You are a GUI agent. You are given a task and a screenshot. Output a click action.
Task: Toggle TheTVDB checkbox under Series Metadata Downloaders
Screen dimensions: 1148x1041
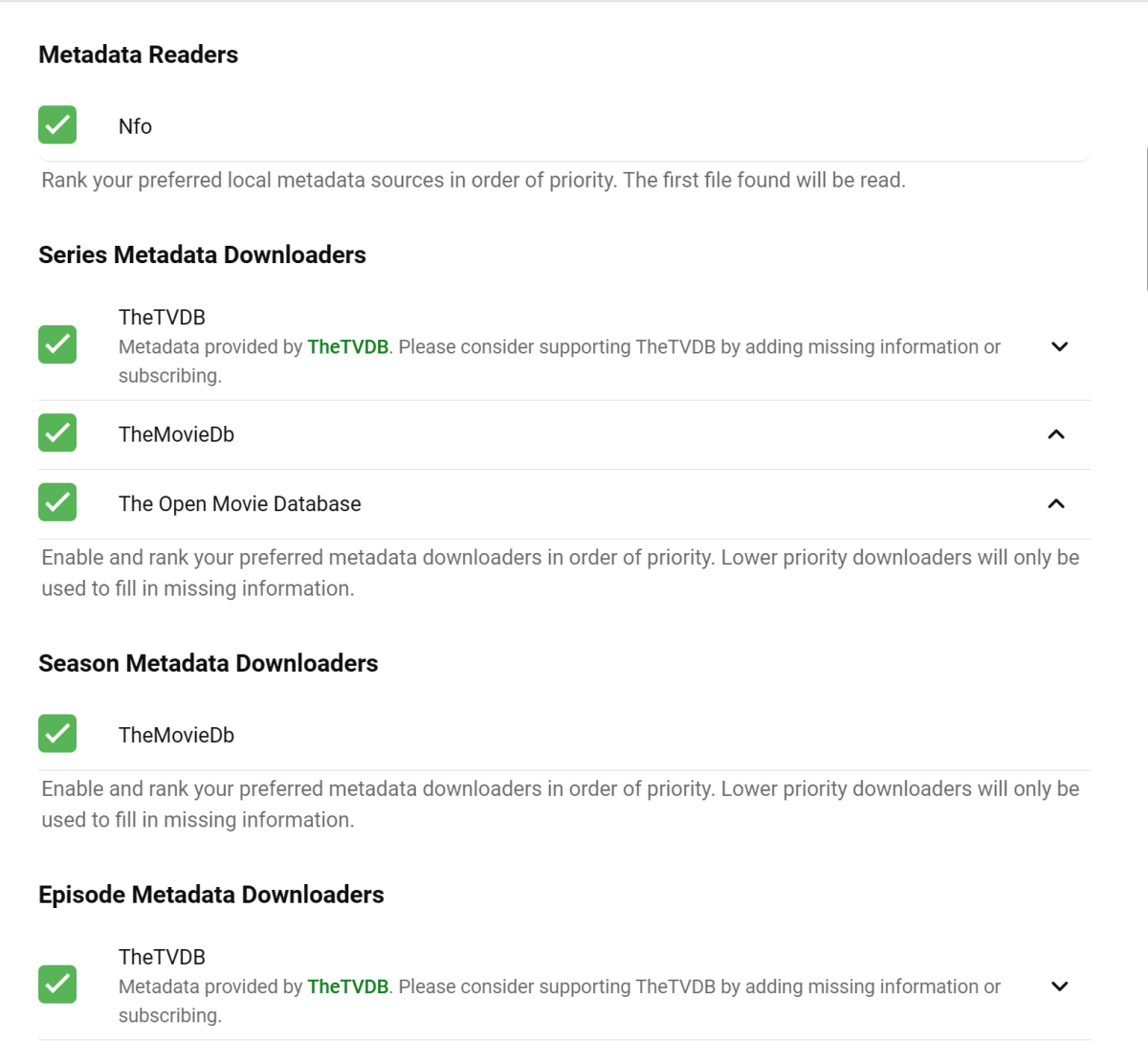click(x=57, y=345)
